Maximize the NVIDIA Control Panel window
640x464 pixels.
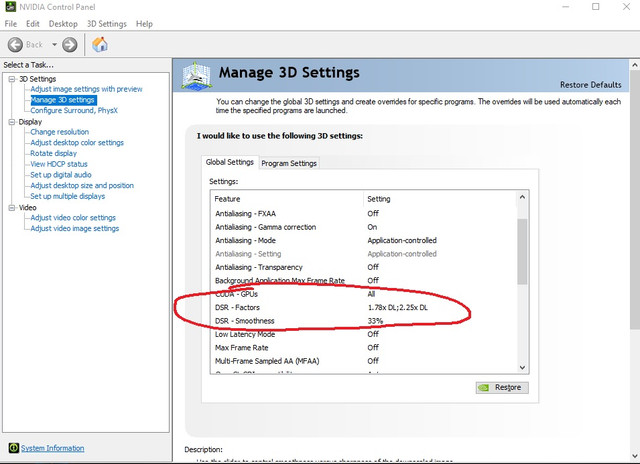tap(596, 7)
